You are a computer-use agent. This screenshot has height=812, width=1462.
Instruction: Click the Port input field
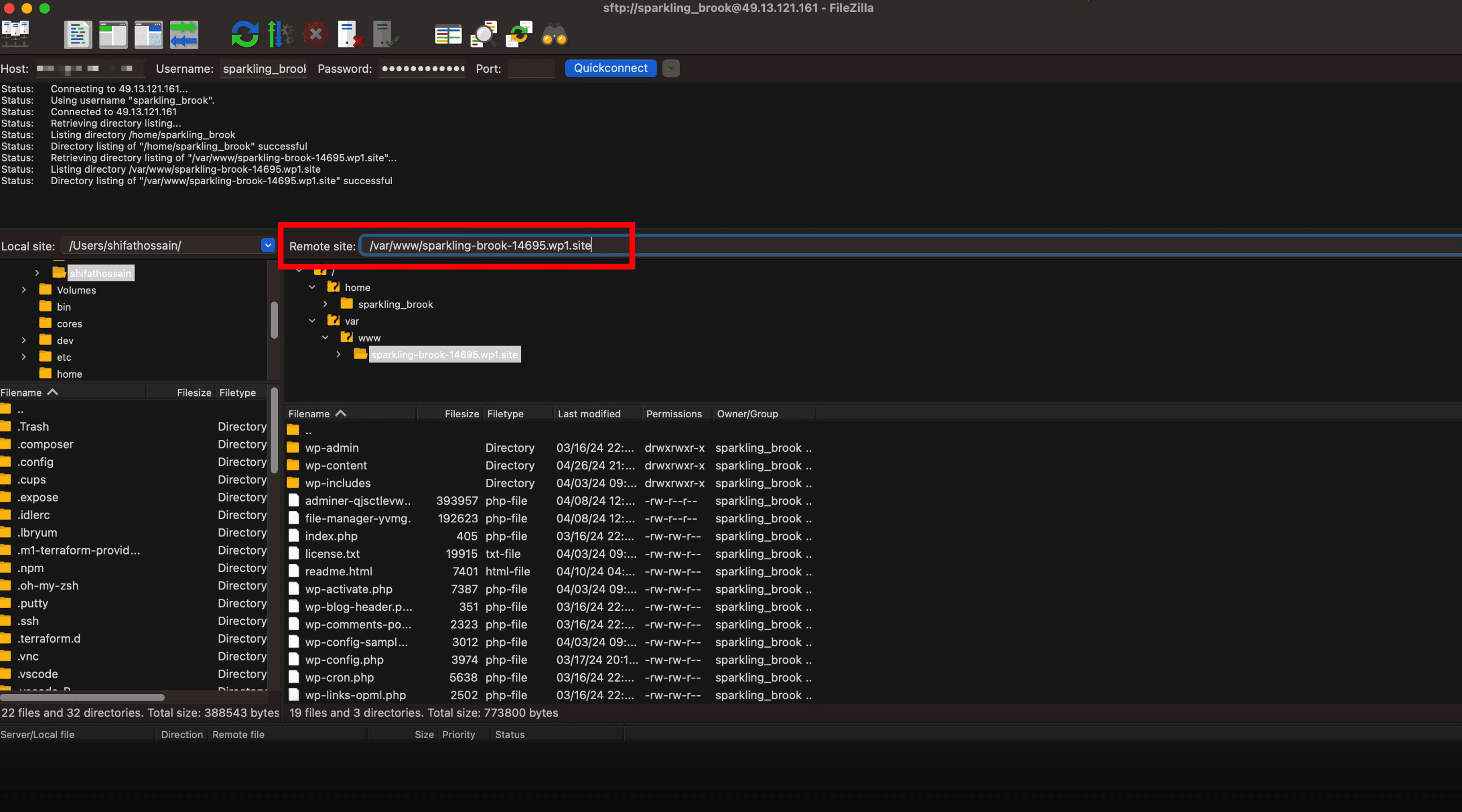[x=530, y=69]
